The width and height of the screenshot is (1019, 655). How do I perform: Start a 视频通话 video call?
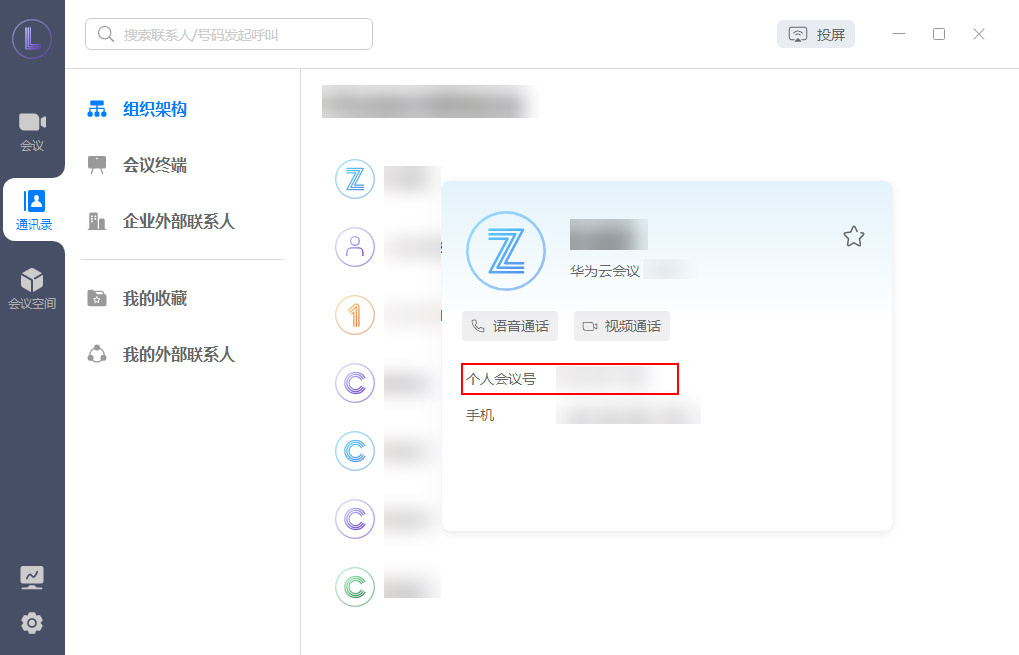click(621, 325)
